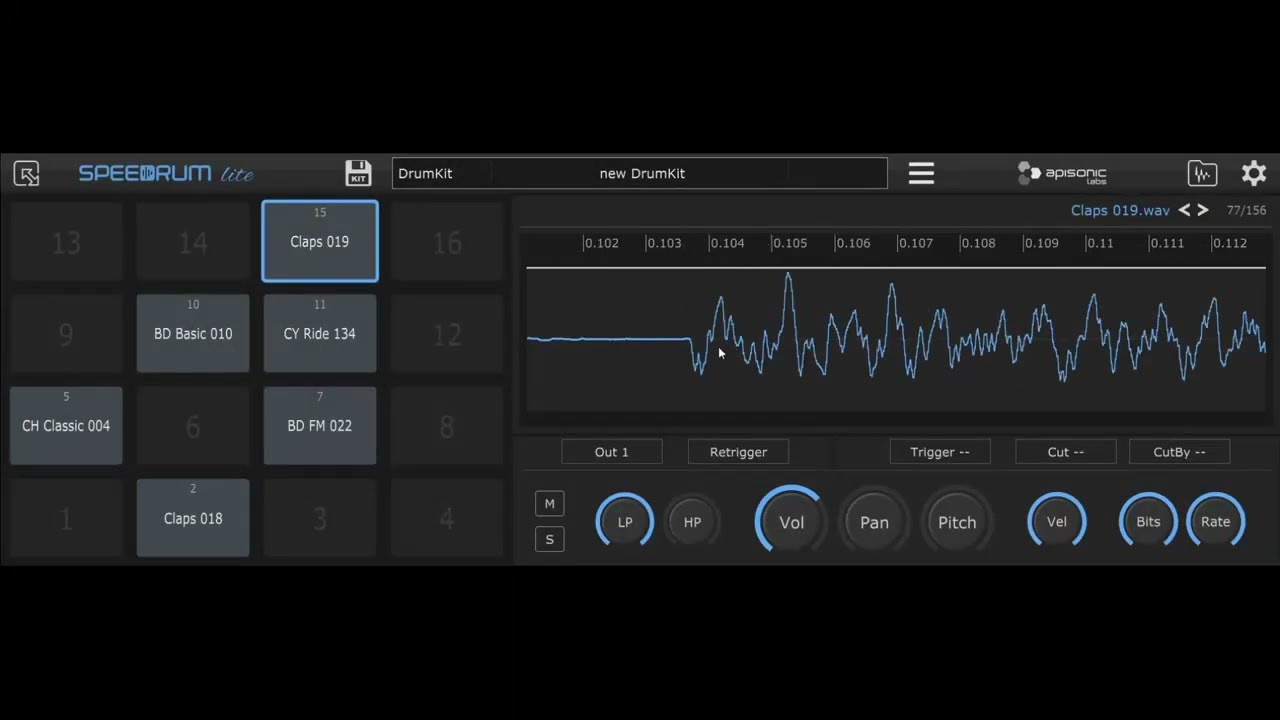Select empty pad 13
Screen dimensions: 1280x720
66,241
